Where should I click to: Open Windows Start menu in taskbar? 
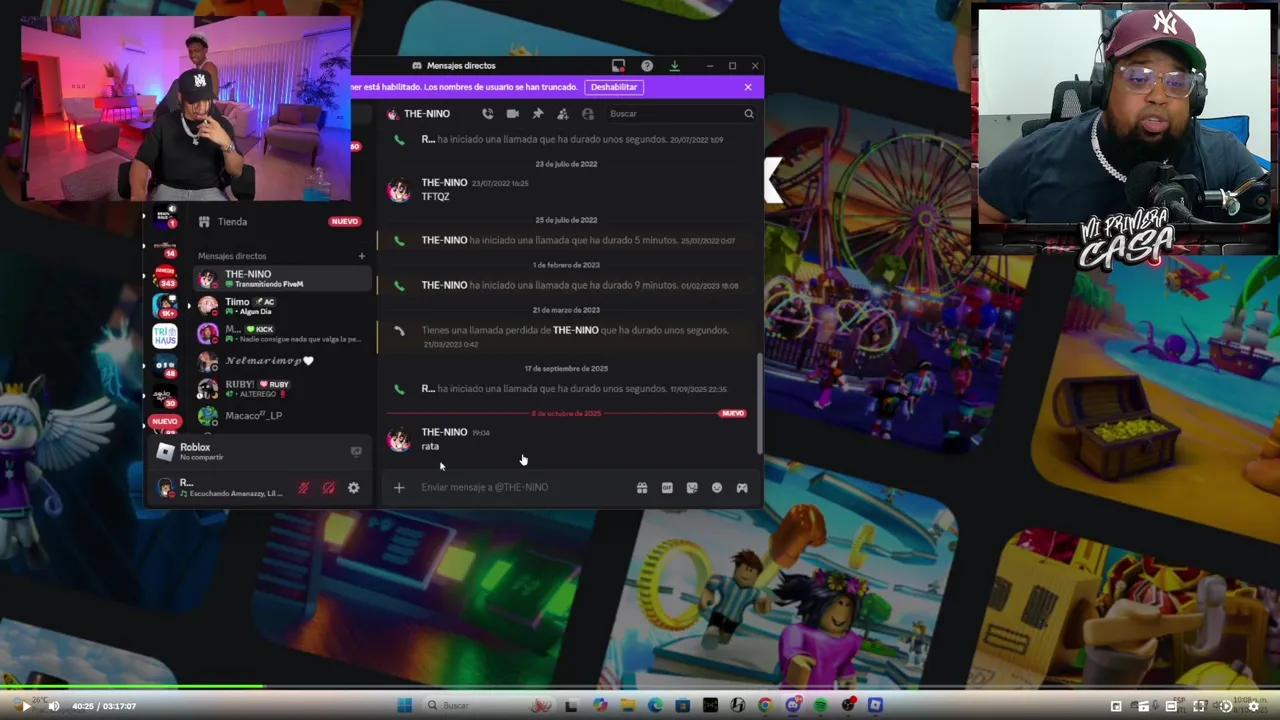tap(404, 705)
